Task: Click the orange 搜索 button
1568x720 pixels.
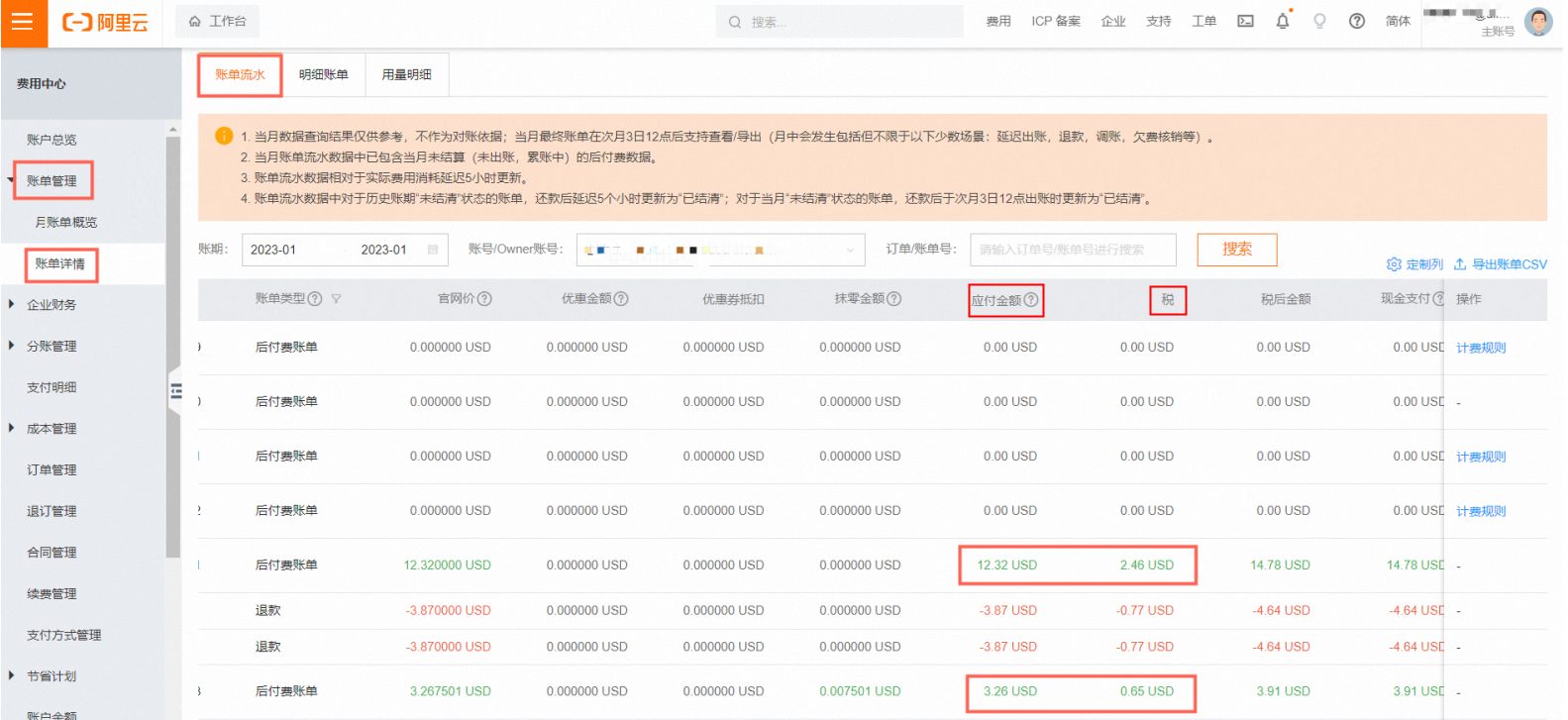Action: [1237, 250]
